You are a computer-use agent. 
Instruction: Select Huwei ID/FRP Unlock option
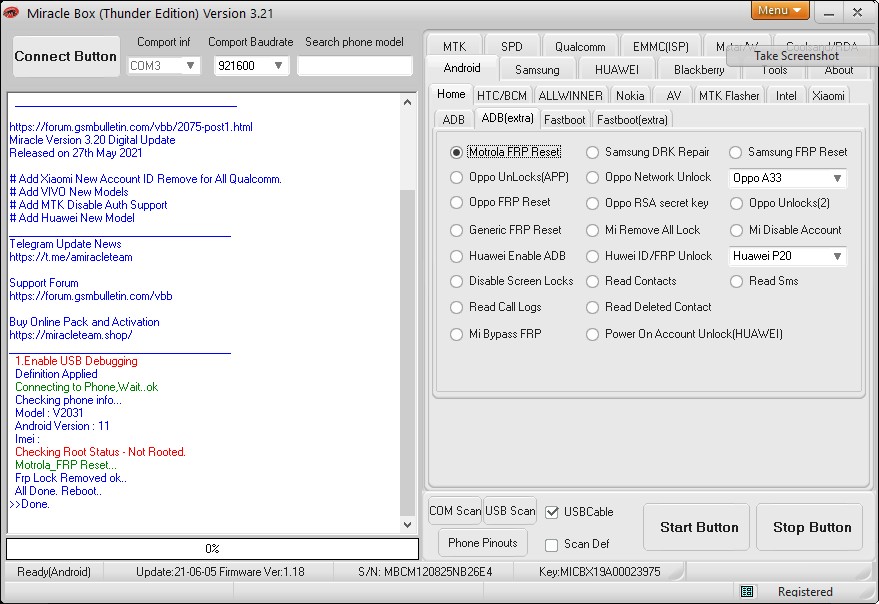(x=592, y=256)
